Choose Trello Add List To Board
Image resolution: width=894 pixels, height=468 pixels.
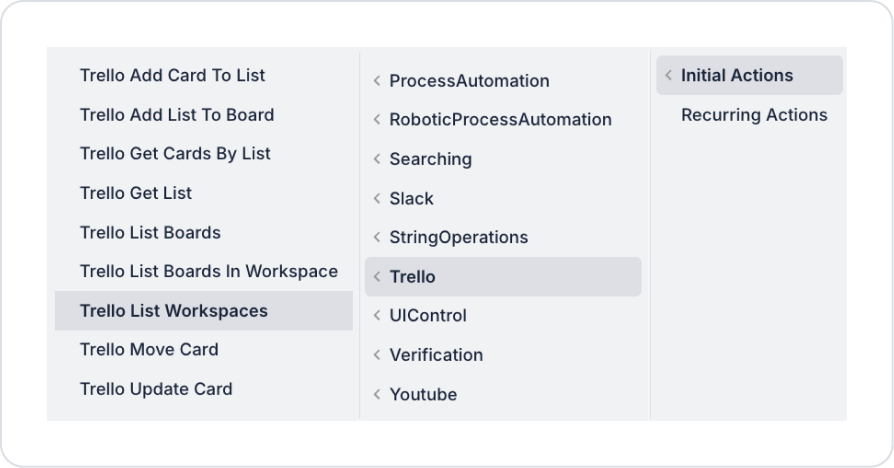tap(177, 115)
